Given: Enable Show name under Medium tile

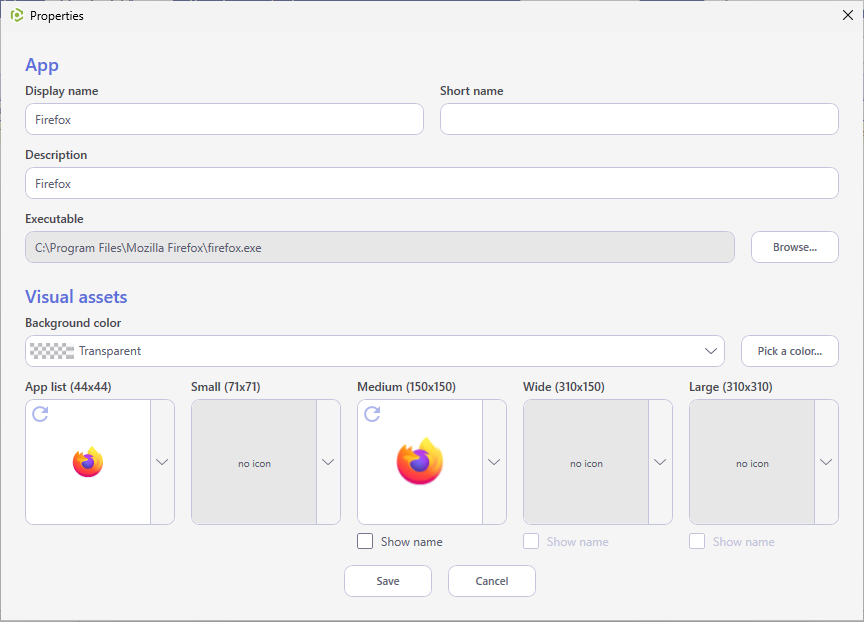Looking at the screenshot, I should [365, 542].
